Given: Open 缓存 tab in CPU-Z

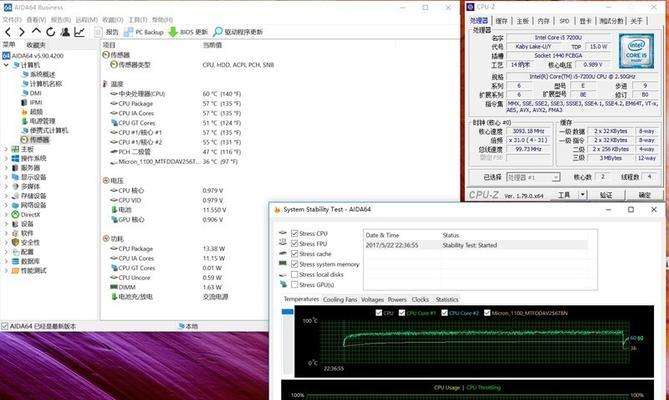Looking at the screenshot, I should click(x=502, y=20).
